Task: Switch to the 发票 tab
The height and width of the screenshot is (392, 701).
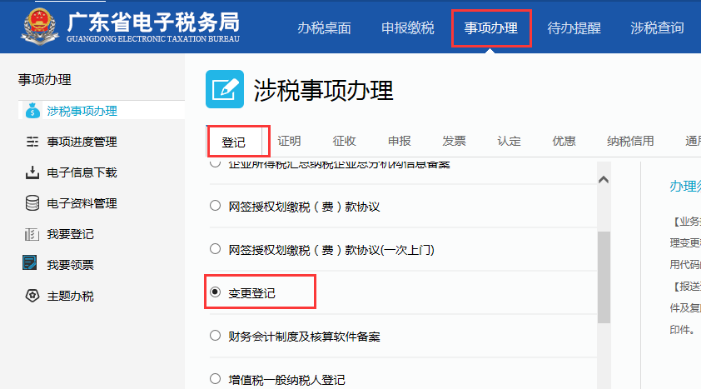Action: tap(454, 141)
